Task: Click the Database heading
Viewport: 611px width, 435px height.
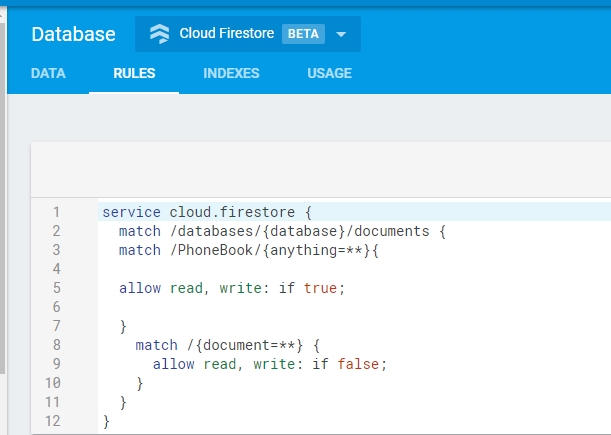Action: coord(73,34)
